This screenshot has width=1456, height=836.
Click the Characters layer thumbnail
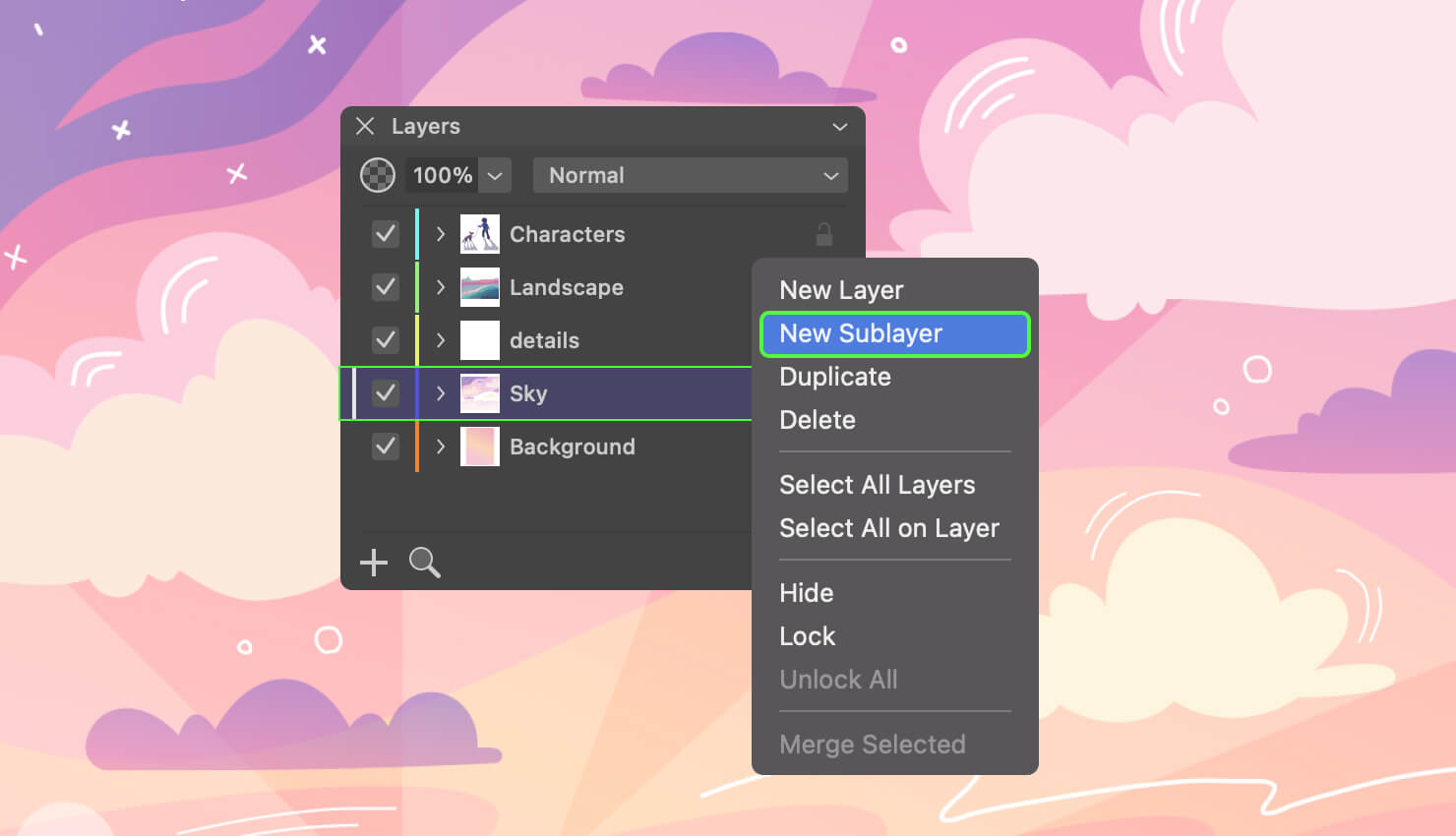click(x=480, y=234)
